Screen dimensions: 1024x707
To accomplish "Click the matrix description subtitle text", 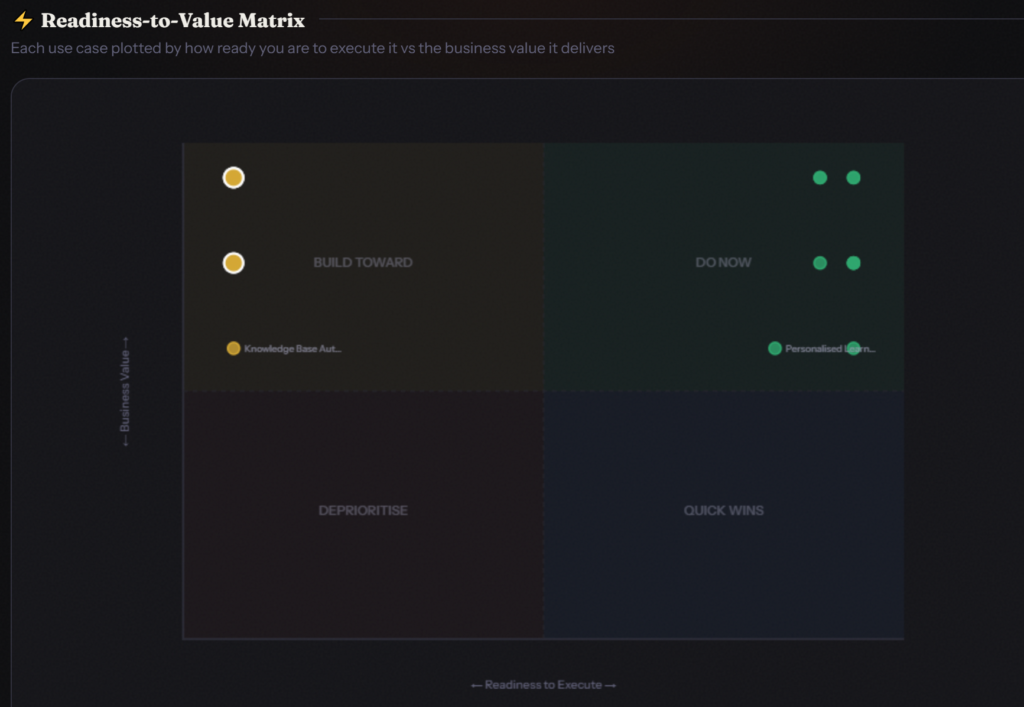I will (x=312, y=48).
